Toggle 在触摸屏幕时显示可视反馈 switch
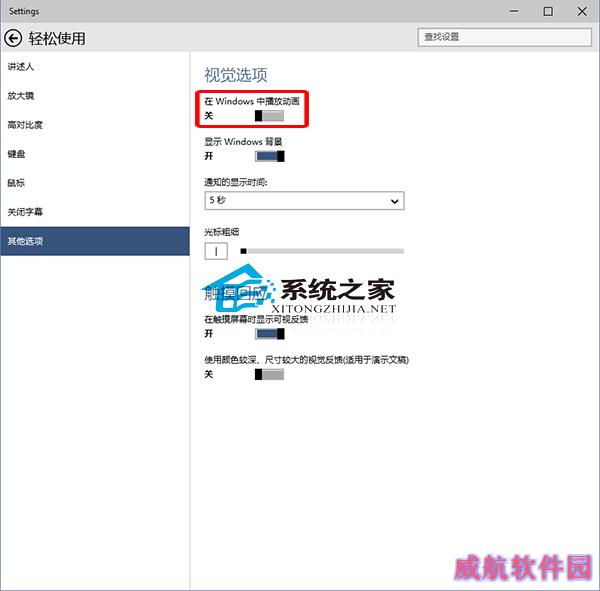The height and width of the screenshot is (591, 600). click(x=269, y=334)
